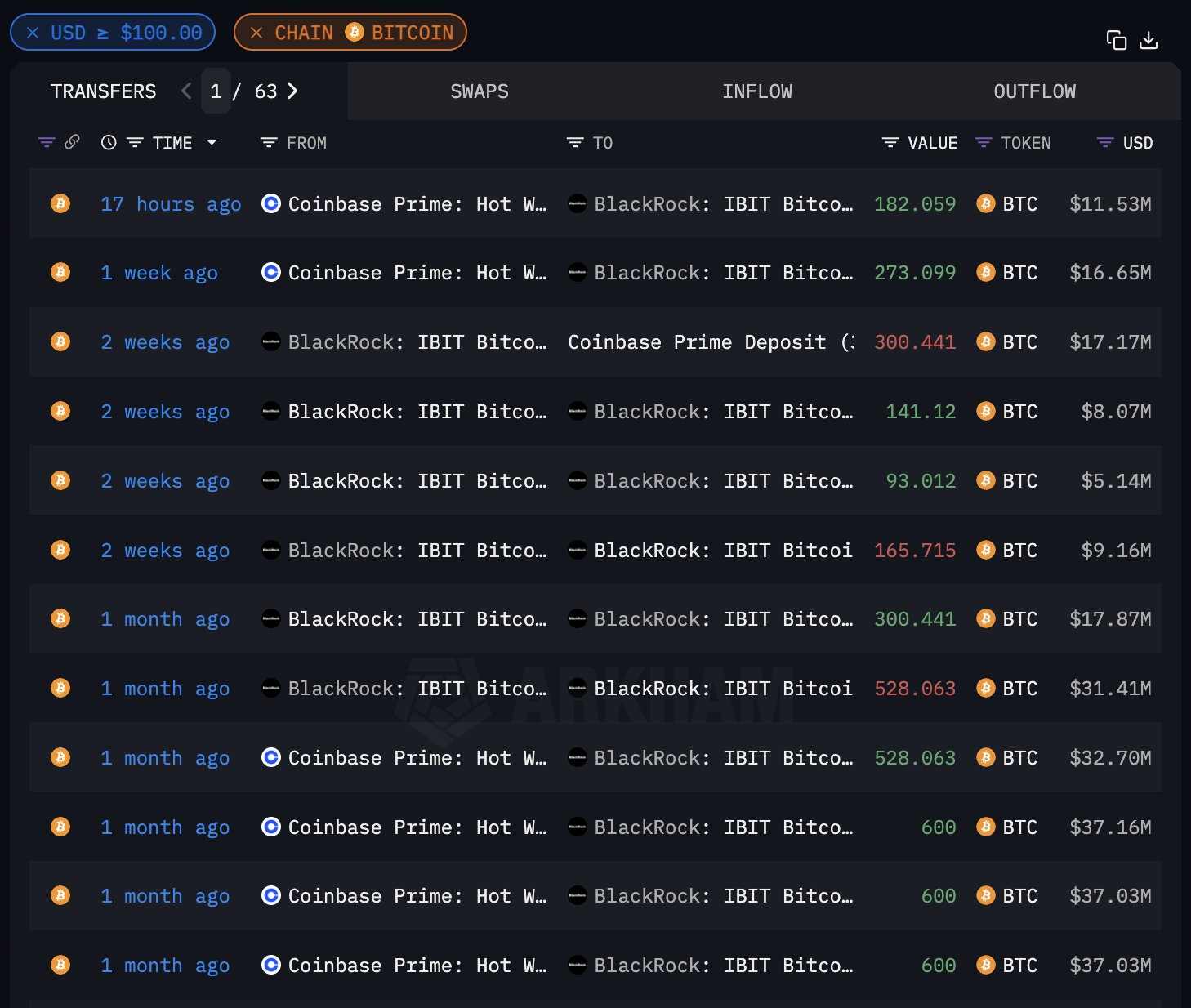This screenshot has width=1191, height=1008.
Task: Filter by Value column
Action: (x=890, y=143)
